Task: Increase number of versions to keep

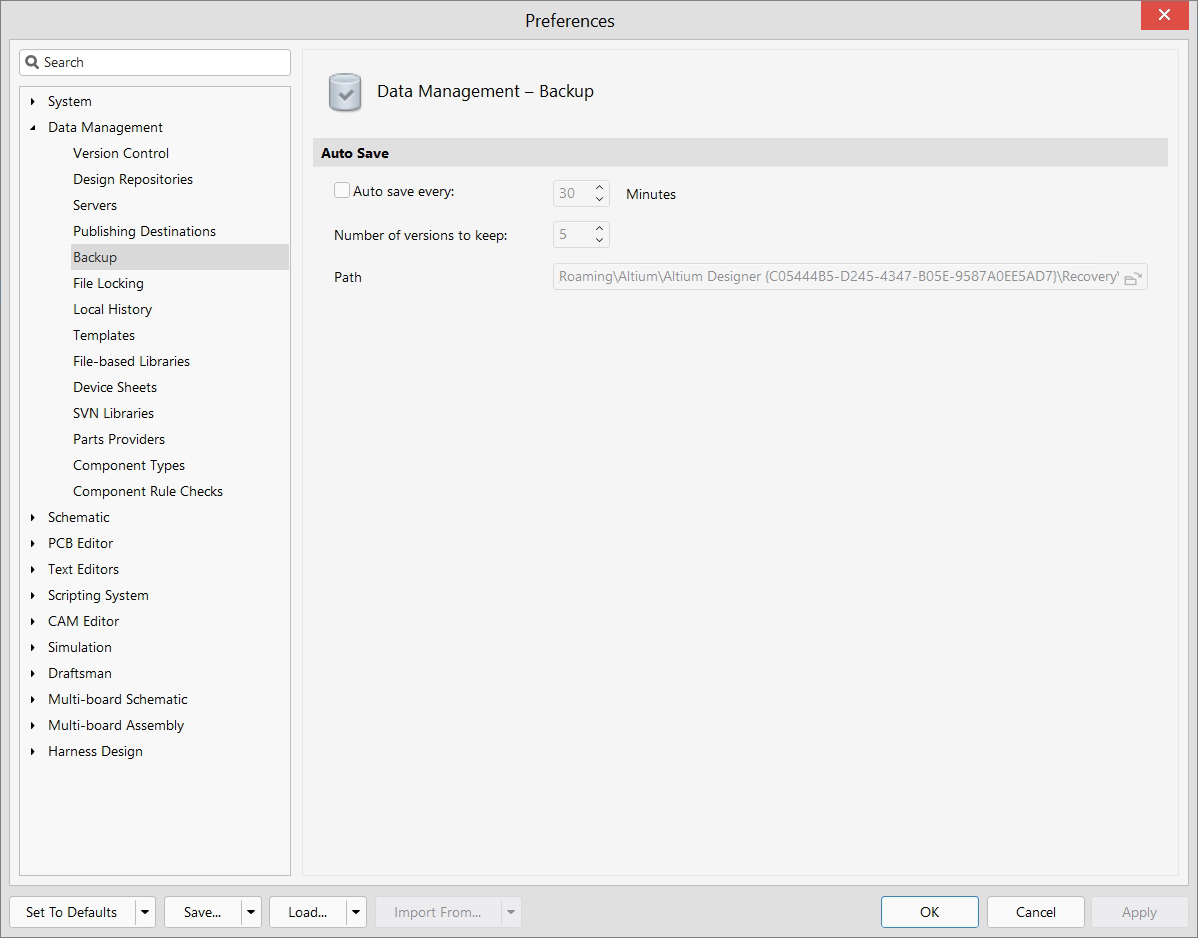Action: 600,228
